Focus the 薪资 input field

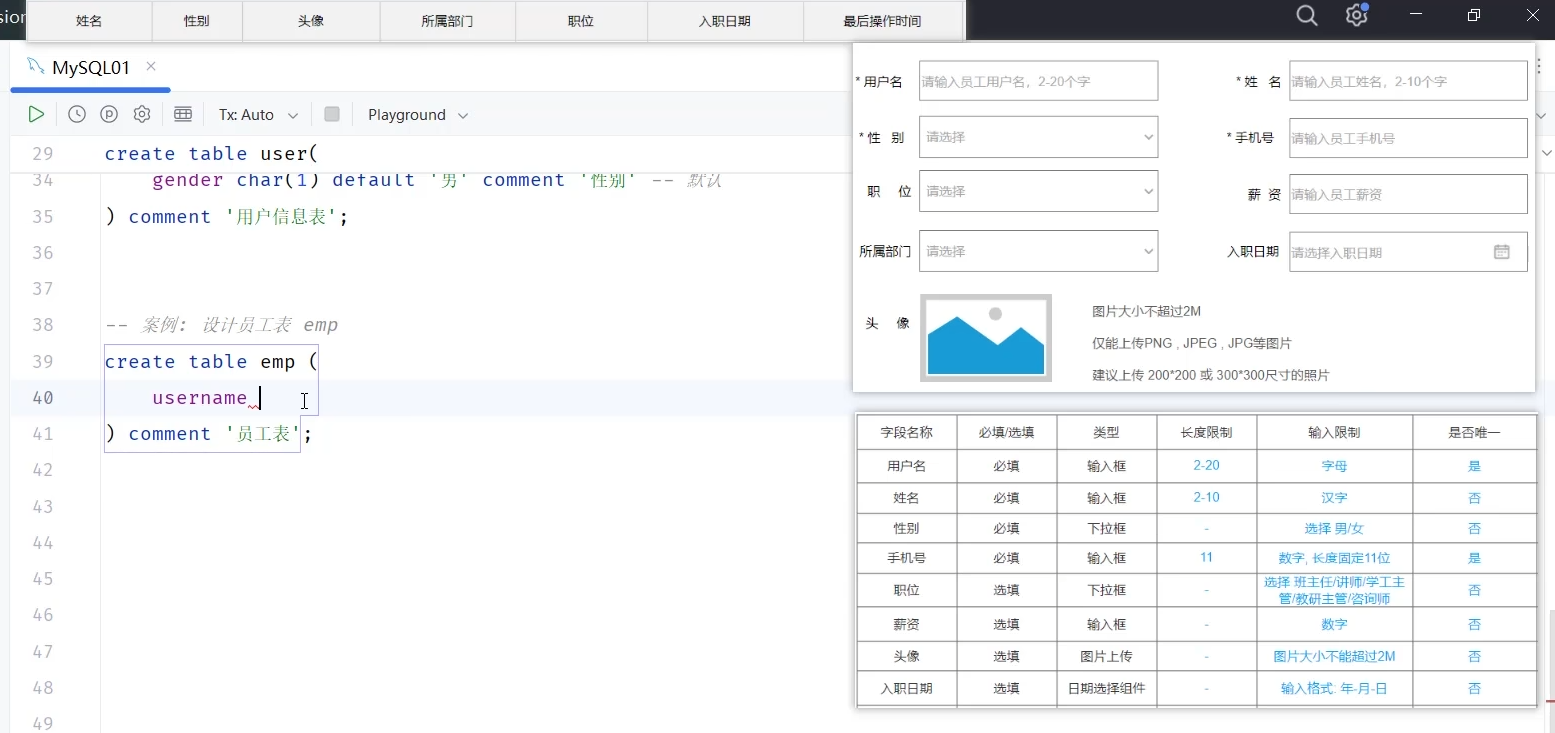click(x=1408, y=194)
